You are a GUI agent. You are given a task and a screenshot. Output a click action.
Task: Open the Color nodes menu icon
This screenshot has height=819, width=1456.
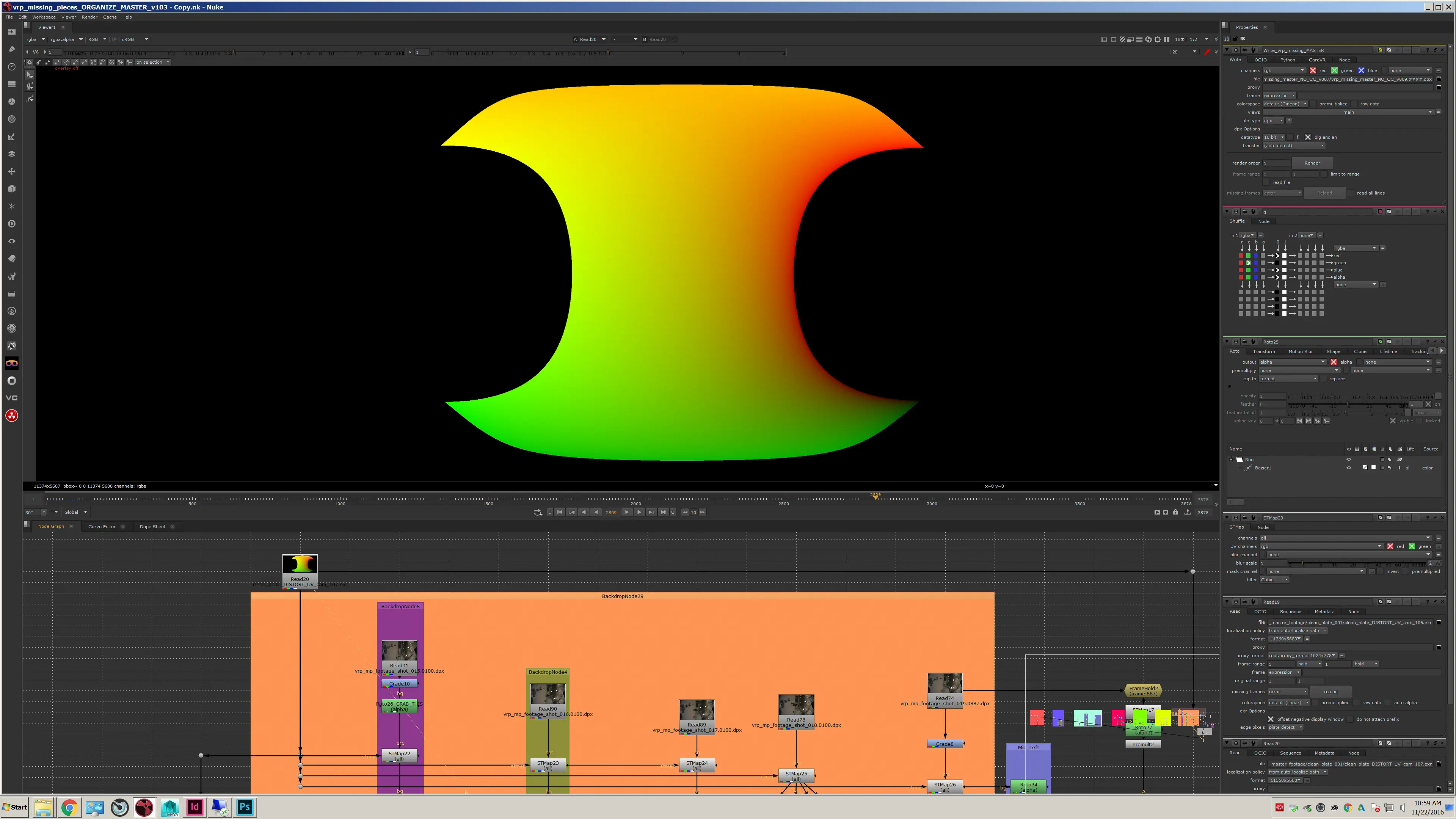click(x=11, y=102)
